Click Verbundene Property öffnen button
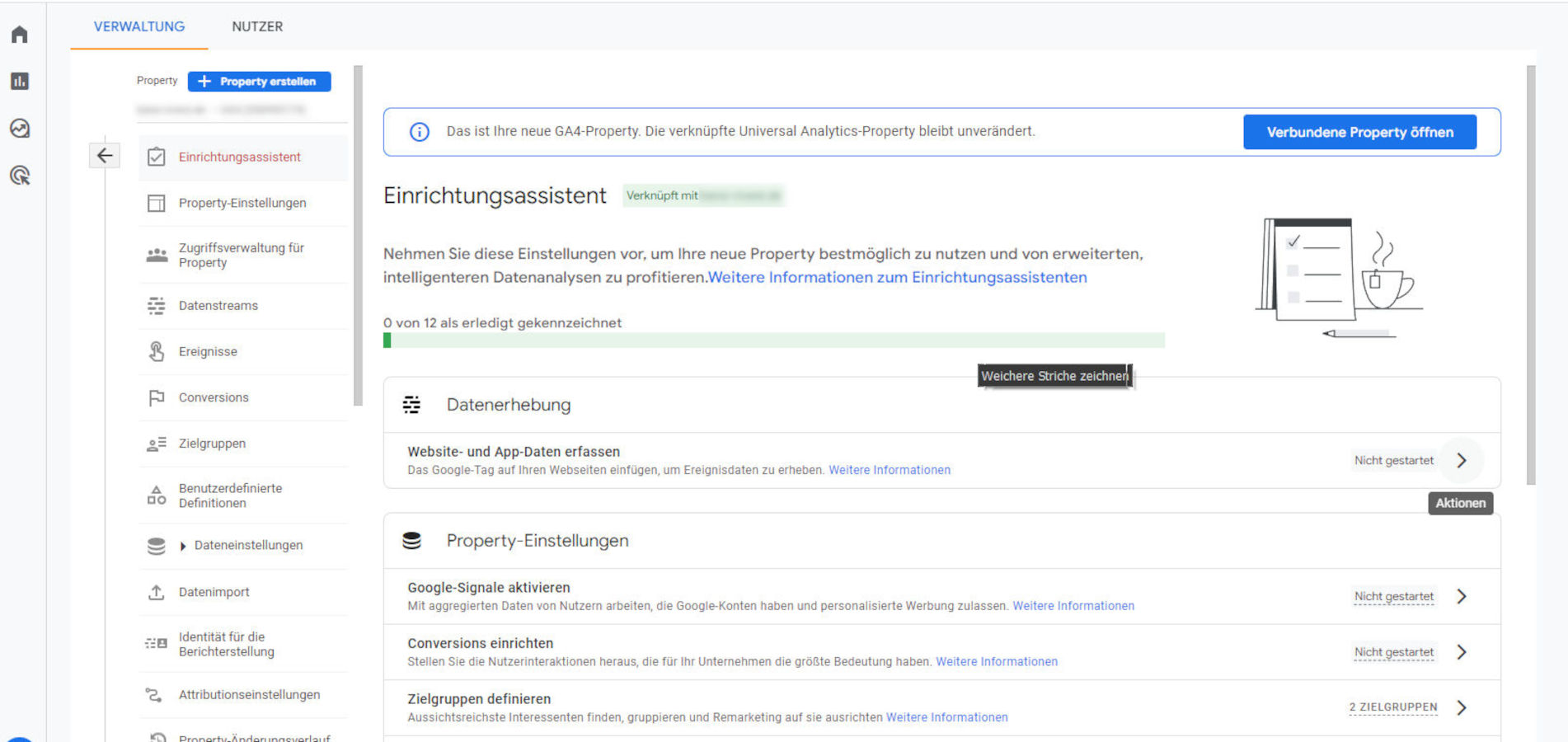The width and height of the screenshot is (1568, 742). [1359, 132]
